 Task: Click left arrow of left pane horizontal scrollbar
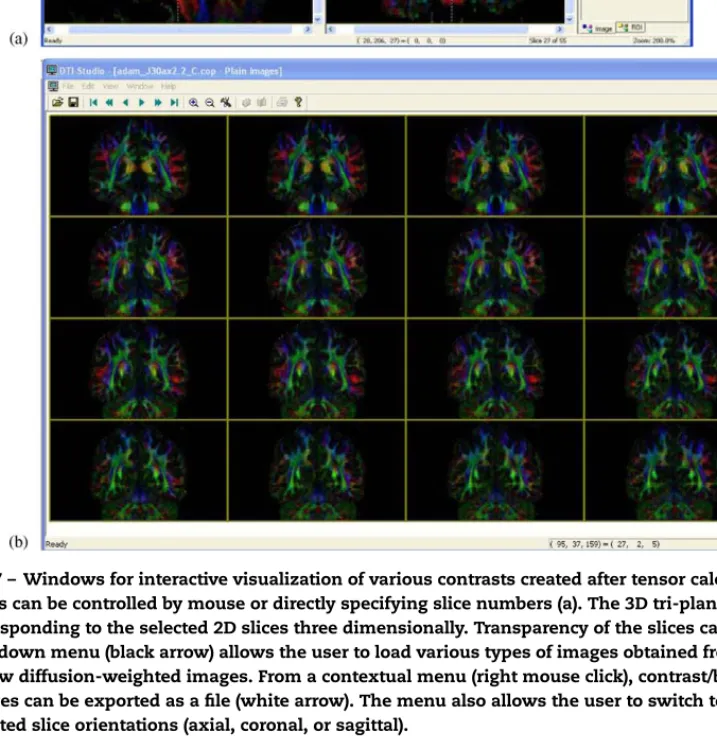(x=49, y=30)
